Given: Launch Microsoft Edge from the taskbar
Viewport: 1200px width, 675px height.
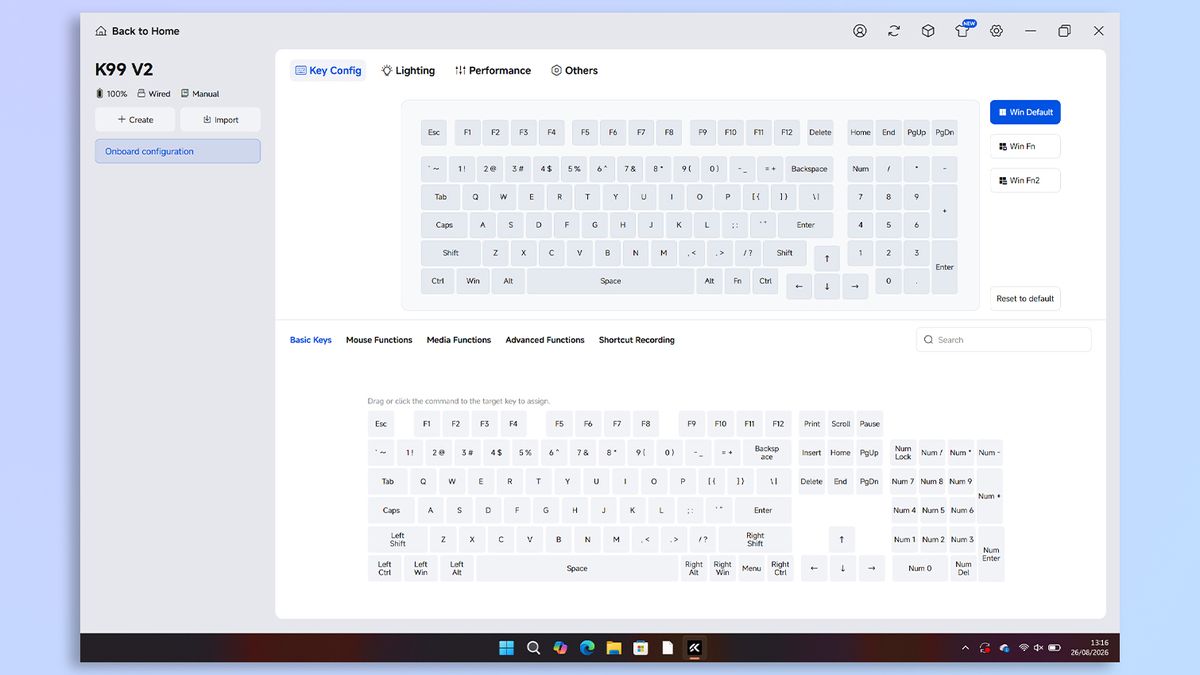Looking at the screenshot, I should point(587,648).
